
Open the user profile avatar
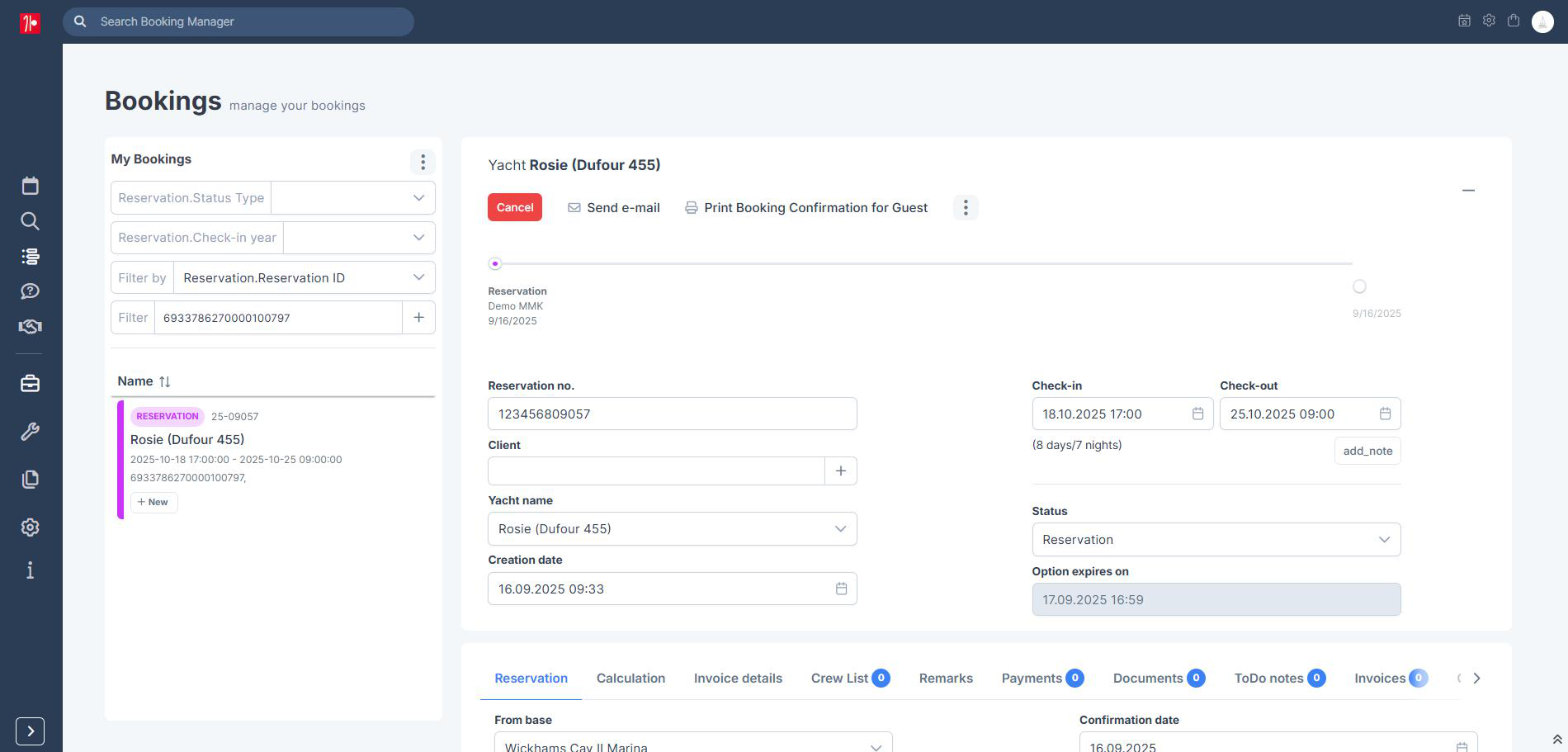[x=1542, y=21]
